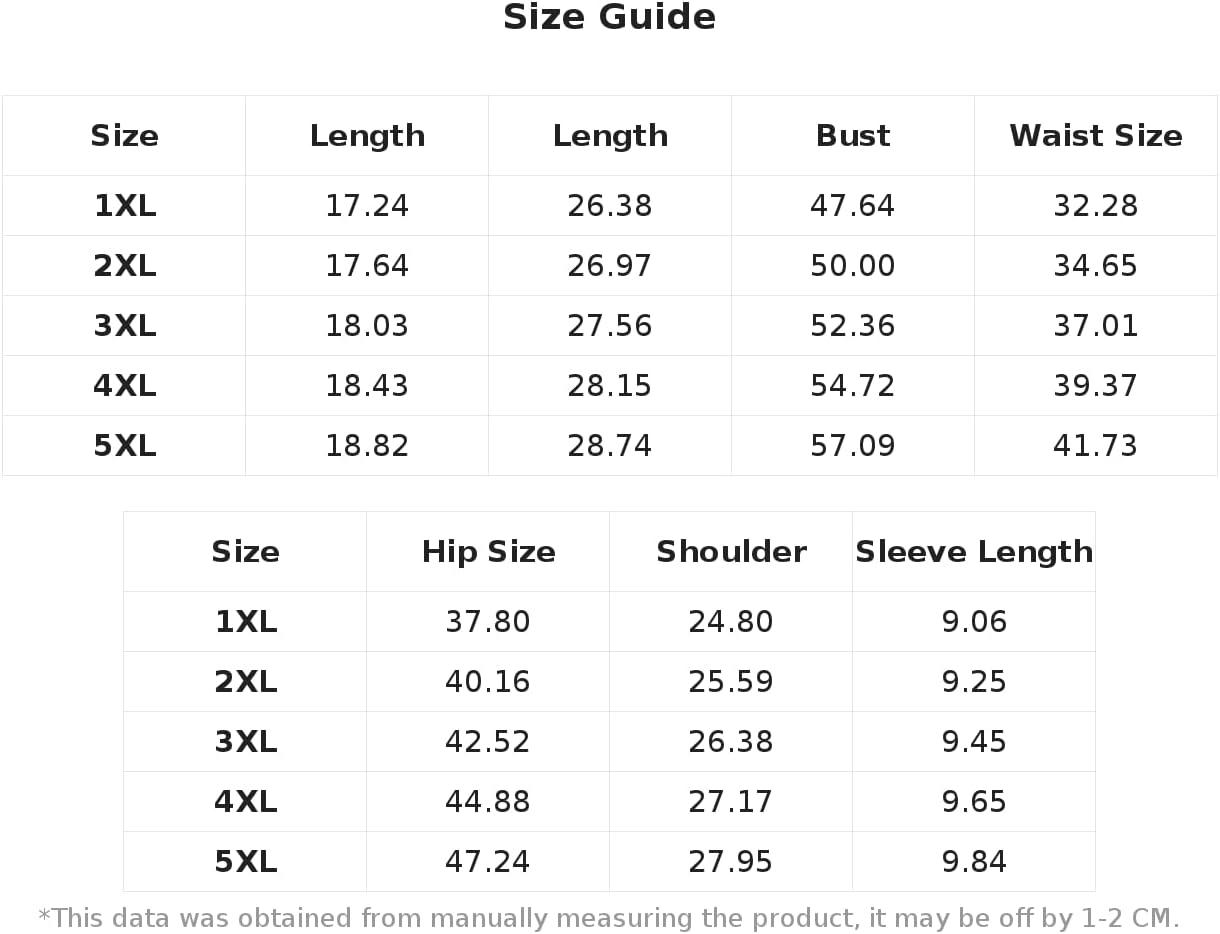Image resolution: width=1220 pixels, height=934 pixels.
Task: Click the 5XL hip value 47.24
Action: pos(488,862)
